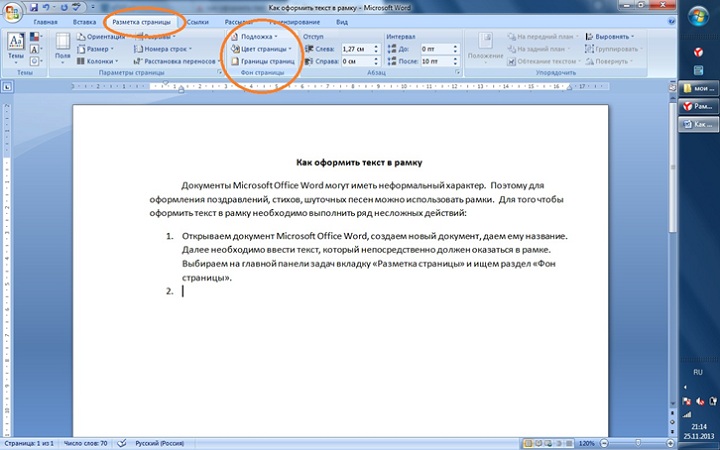The width and height of the screenshot is (720, 450).
Task: Click the tab selector left of ruler
Action: coord(8,86)
